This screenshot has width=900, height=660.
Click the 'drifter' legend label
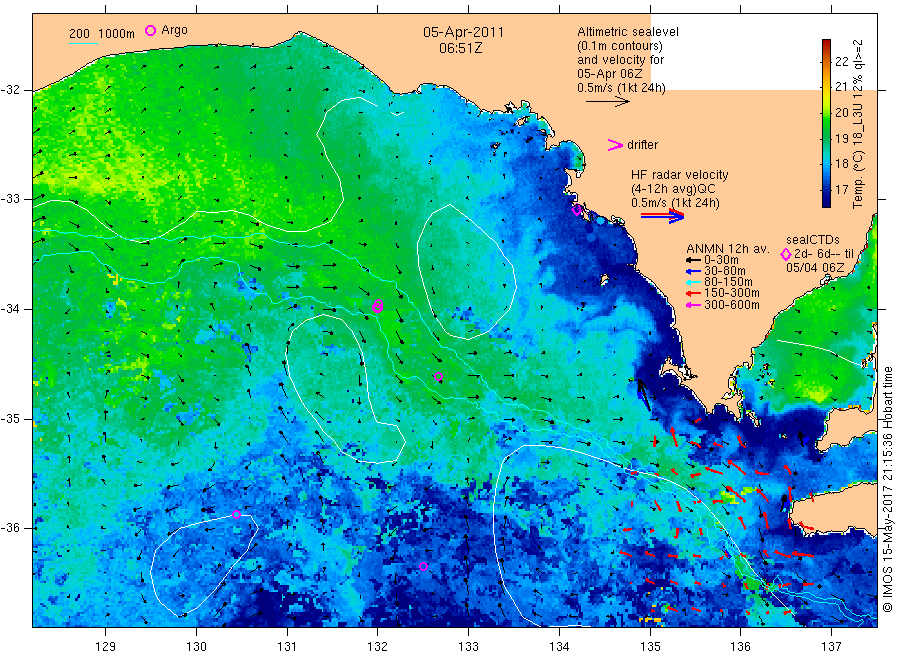click(x=642, y=145)
